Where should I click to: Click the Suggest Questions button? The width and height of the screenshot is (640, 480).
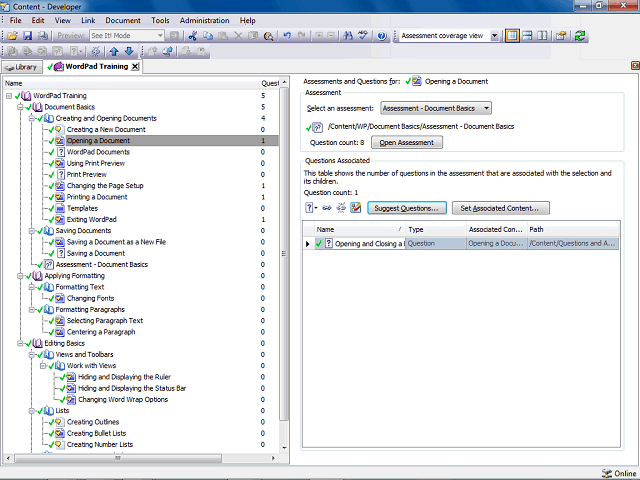click(407, 208)
